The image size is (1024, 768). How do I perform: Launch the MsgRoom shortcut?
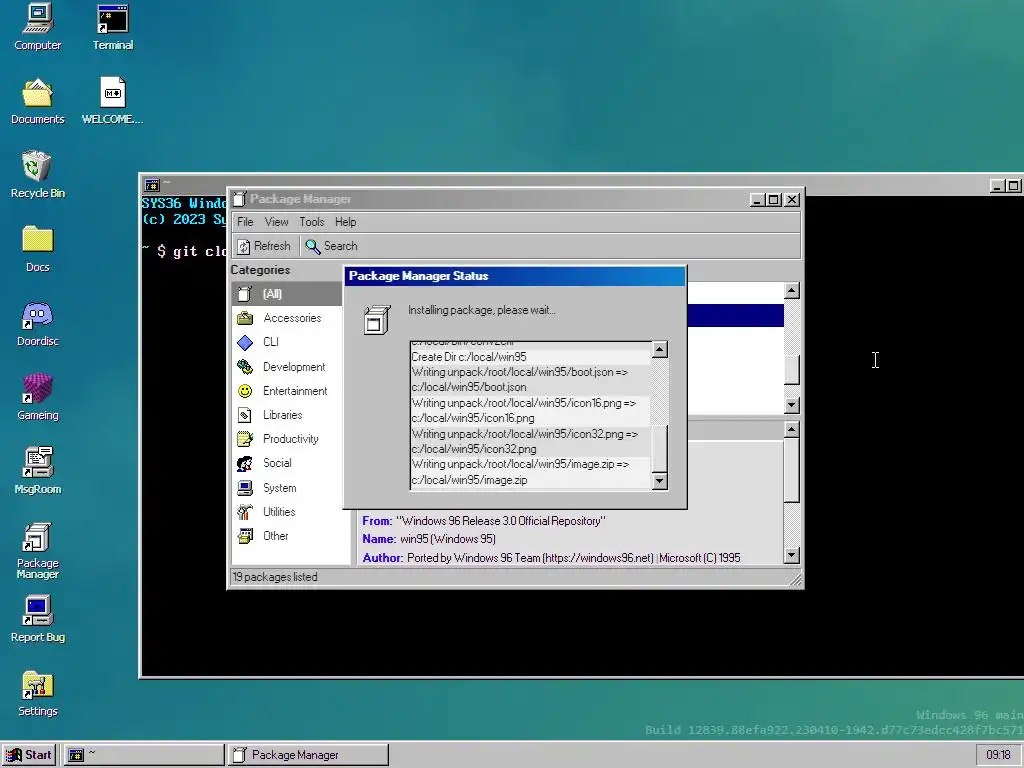(x=37, y=471)
